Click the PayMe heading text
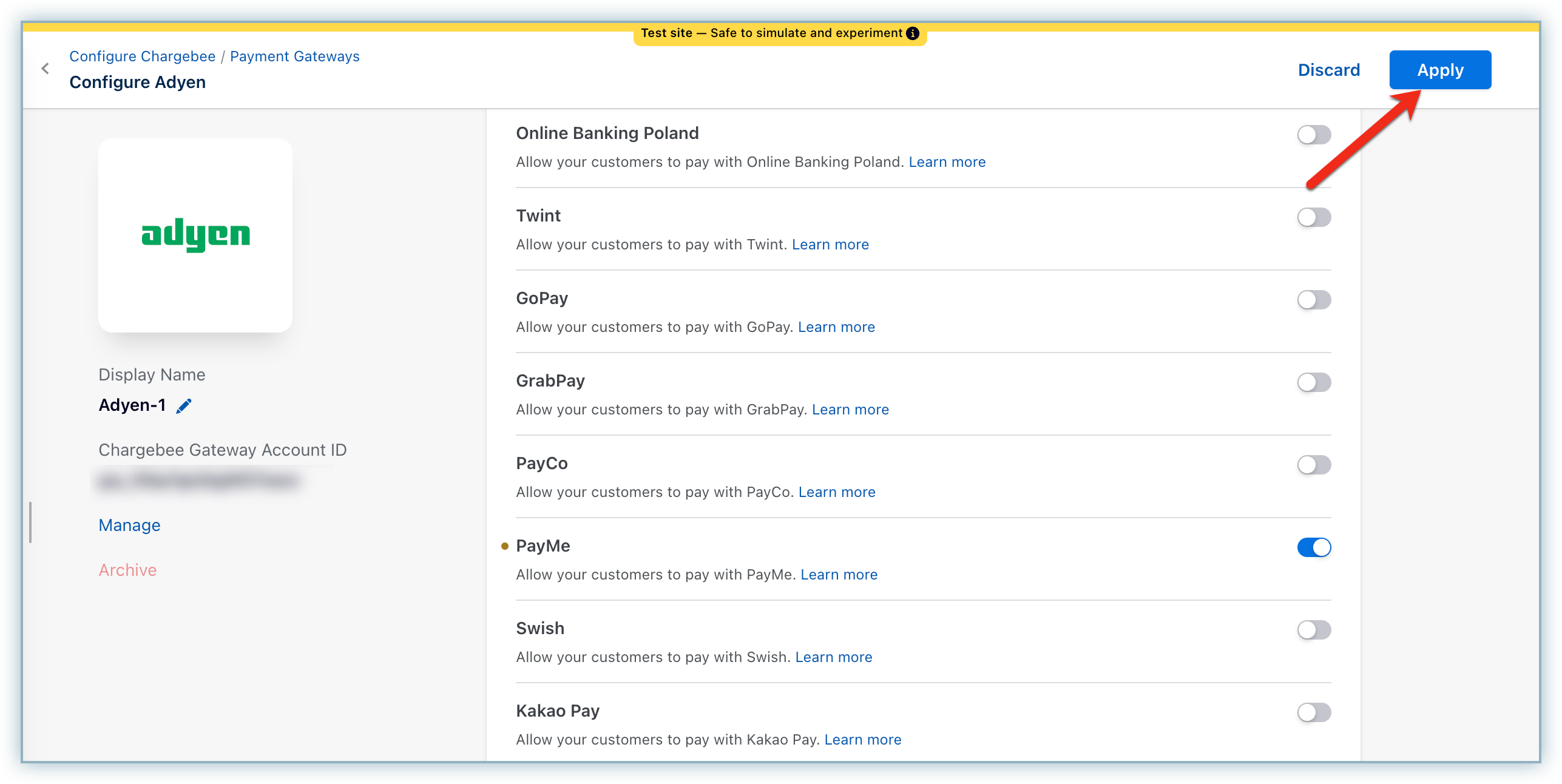The image size is (1562, 784). click(x=543, y=546)
